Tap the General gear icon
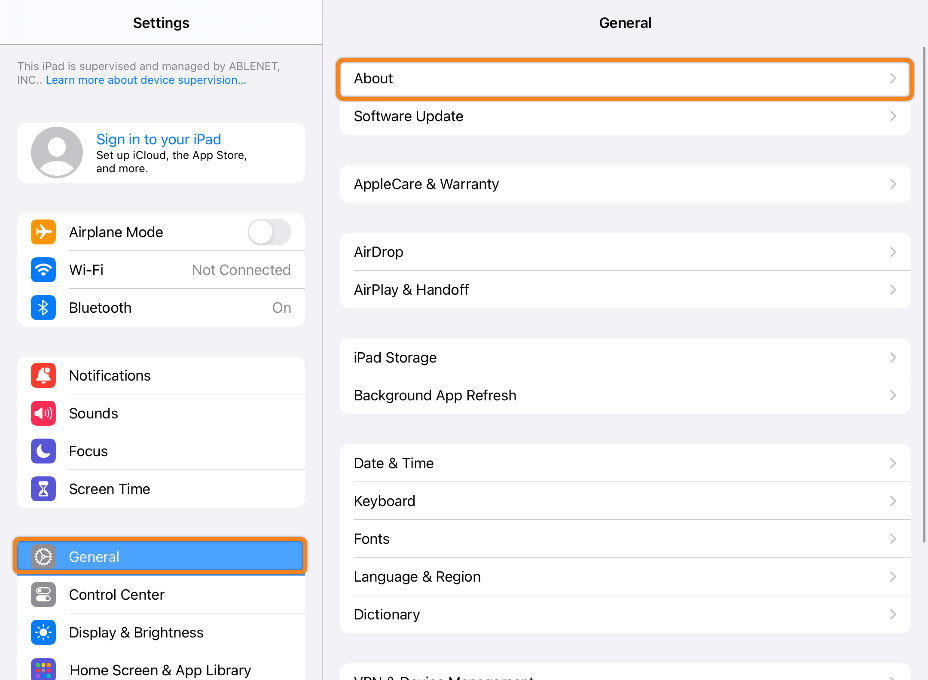 click(x=43, y=557)
